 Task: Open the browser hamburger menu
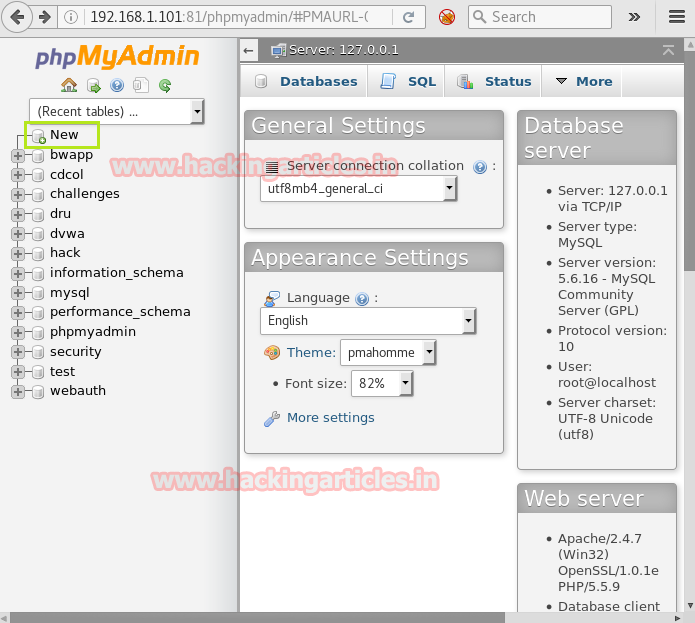pyautogui.click(x=677, y=17)
